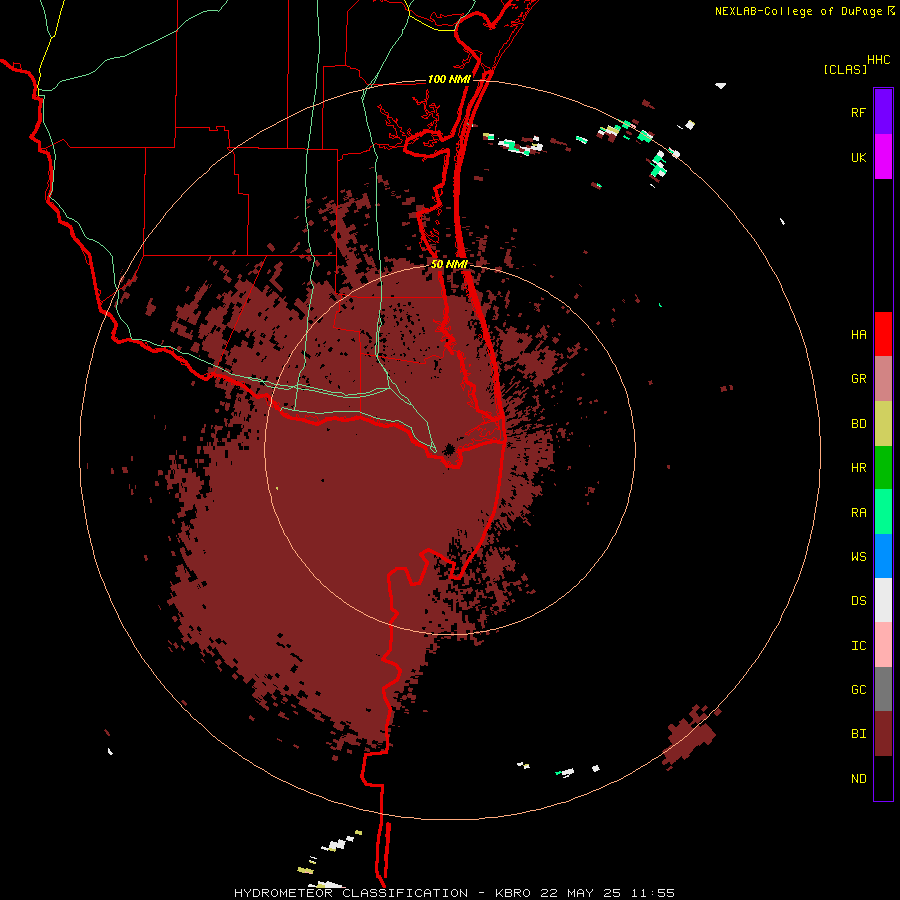The height and width of the screenshot is (900, 900).
Task: Click the 100 NMI range ring label
Action: [x=449, y=79]
